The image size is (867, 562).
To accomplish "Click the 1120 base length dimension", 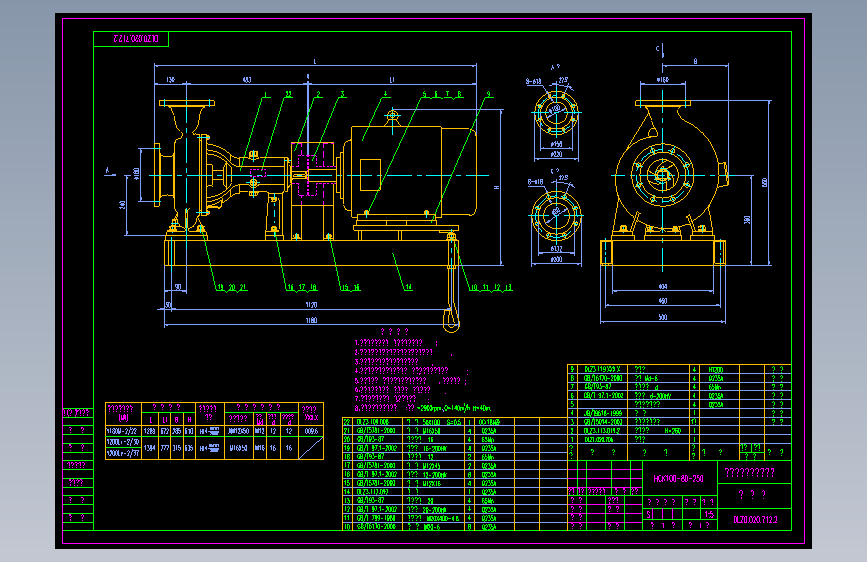I will 311,305.
